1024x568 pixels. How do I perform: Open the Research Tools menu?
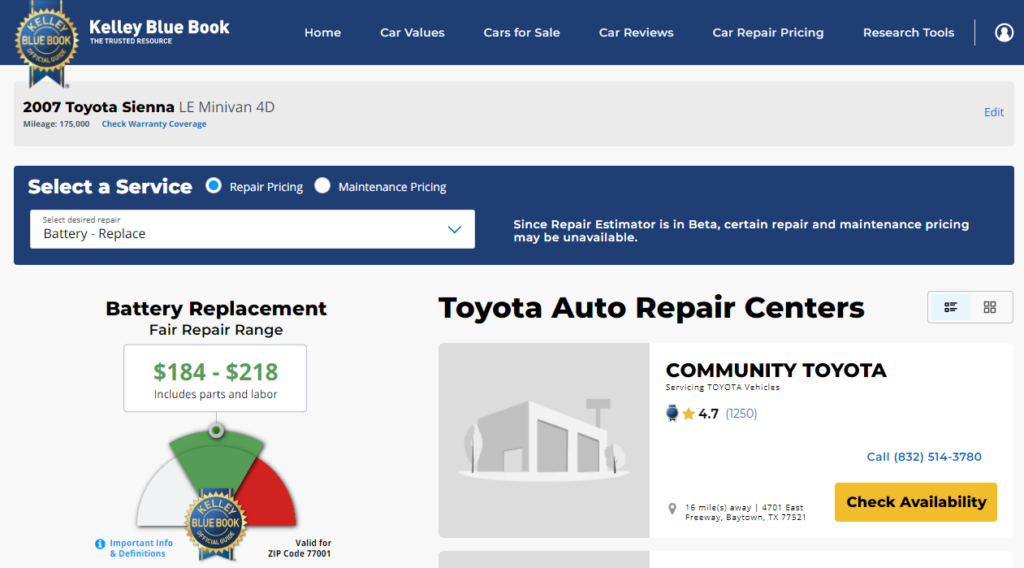[x=908, y=33]
